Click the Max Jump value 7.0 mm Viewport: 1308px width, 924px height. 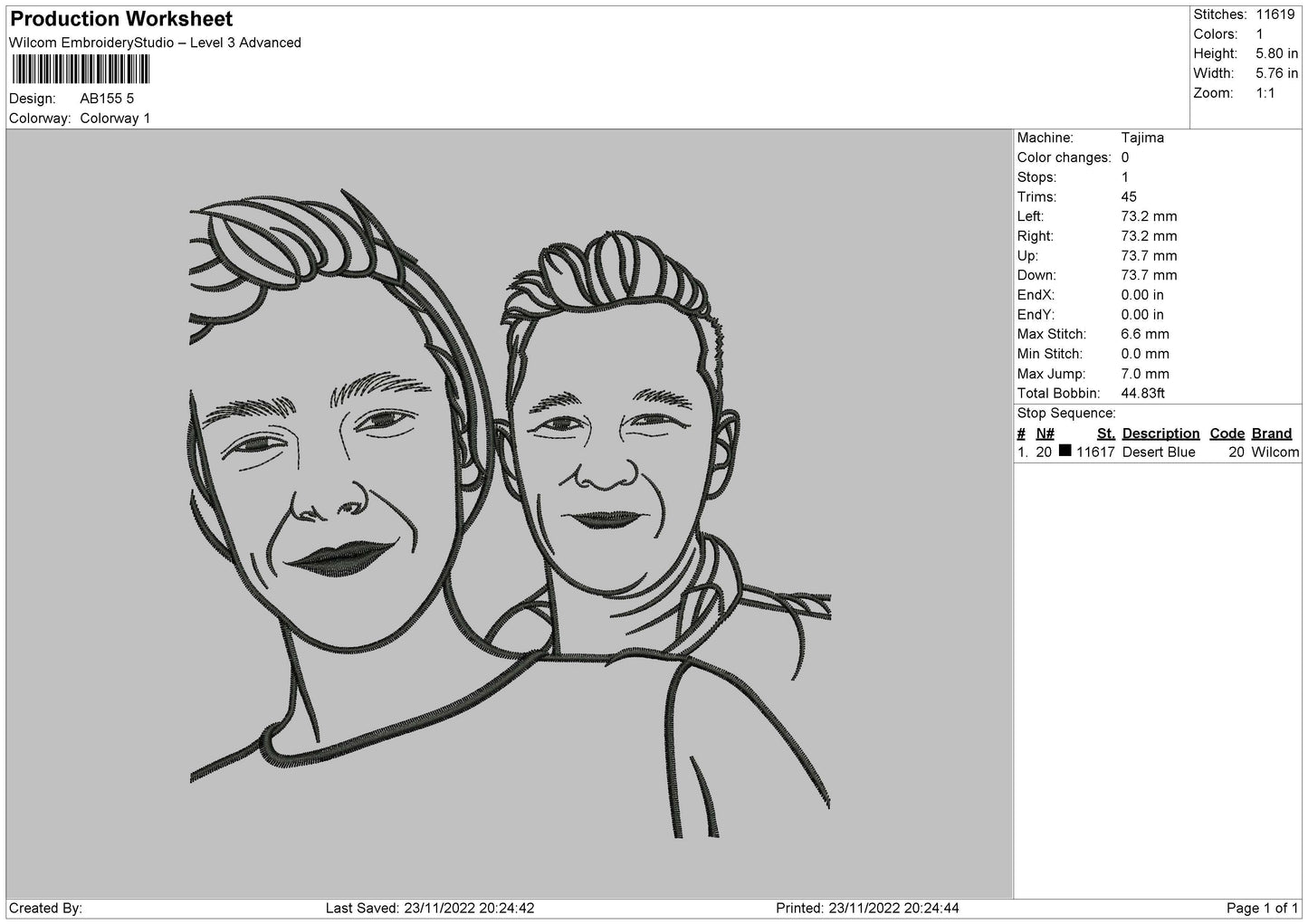coord(1145,374)
